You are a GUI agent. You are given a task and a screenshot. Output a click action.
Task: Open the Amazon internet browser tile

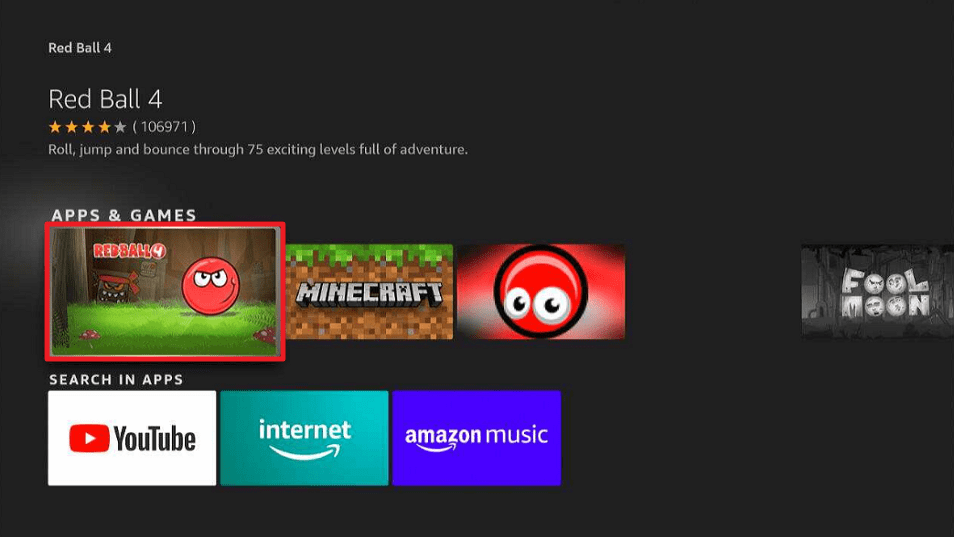304,438
